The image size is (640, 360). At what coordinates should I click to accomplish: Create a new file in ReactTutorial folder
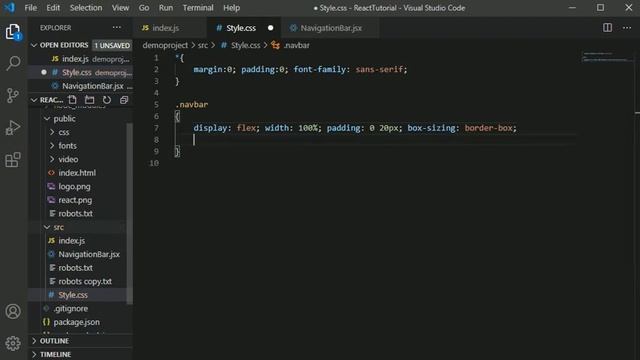click(x=73, y=100)
